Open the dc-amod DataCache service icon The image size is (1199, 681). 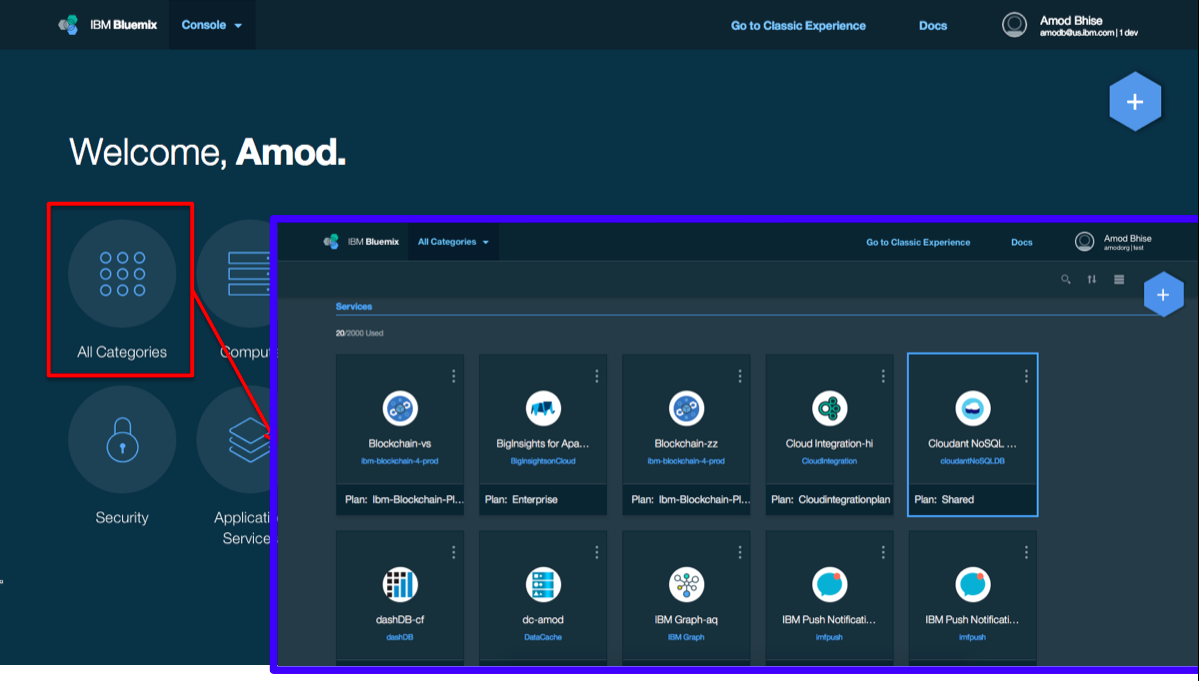pos(543,585)
